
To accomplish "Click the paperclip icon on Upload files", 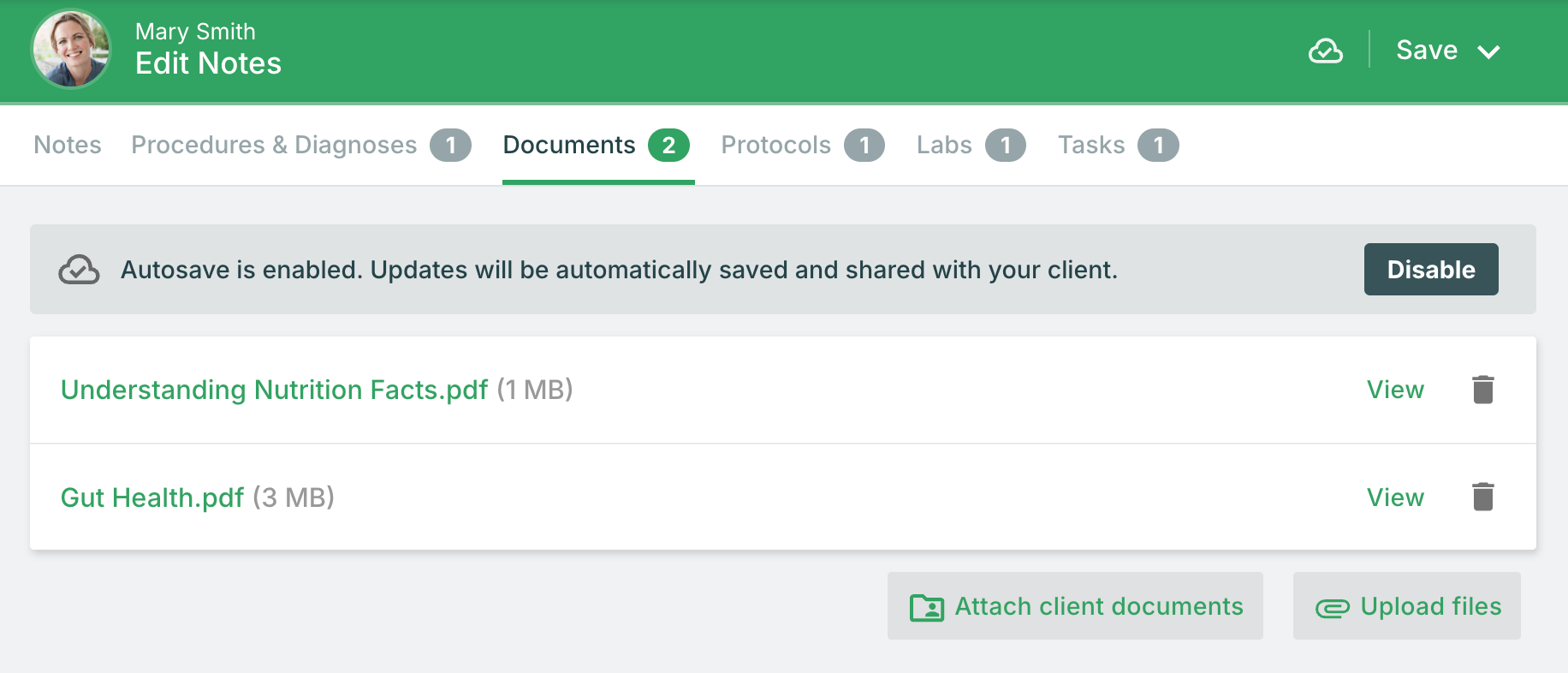I will coord(1333,608).
